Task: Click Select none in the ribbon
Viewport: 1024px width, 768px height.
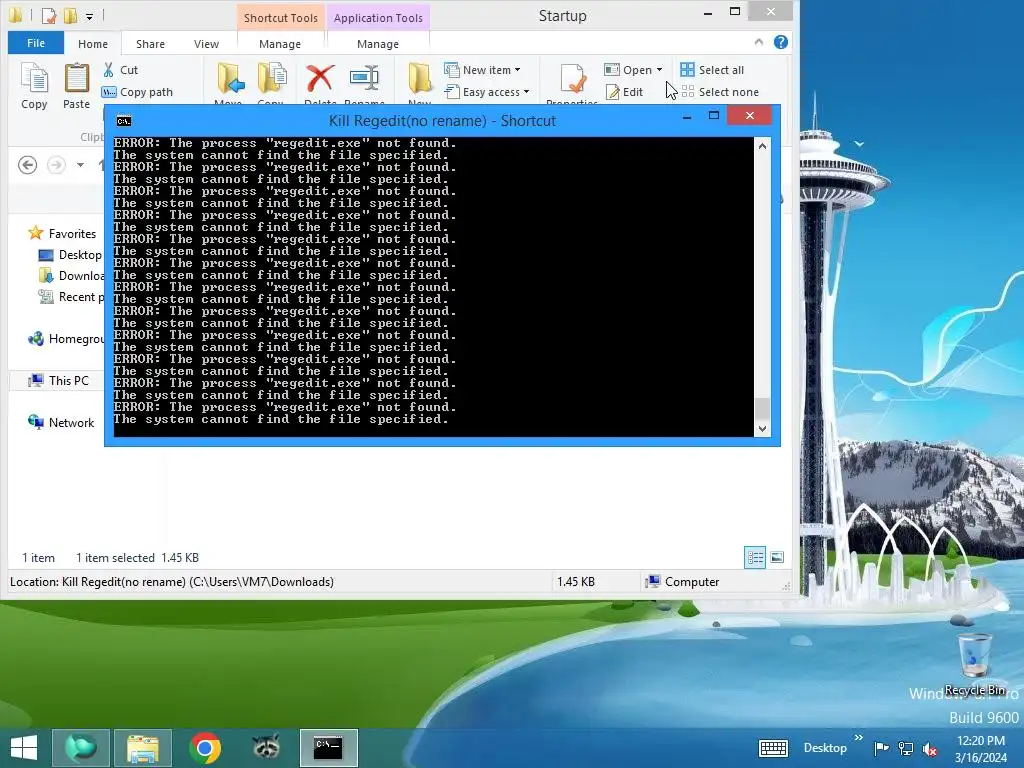Action: 720,92
